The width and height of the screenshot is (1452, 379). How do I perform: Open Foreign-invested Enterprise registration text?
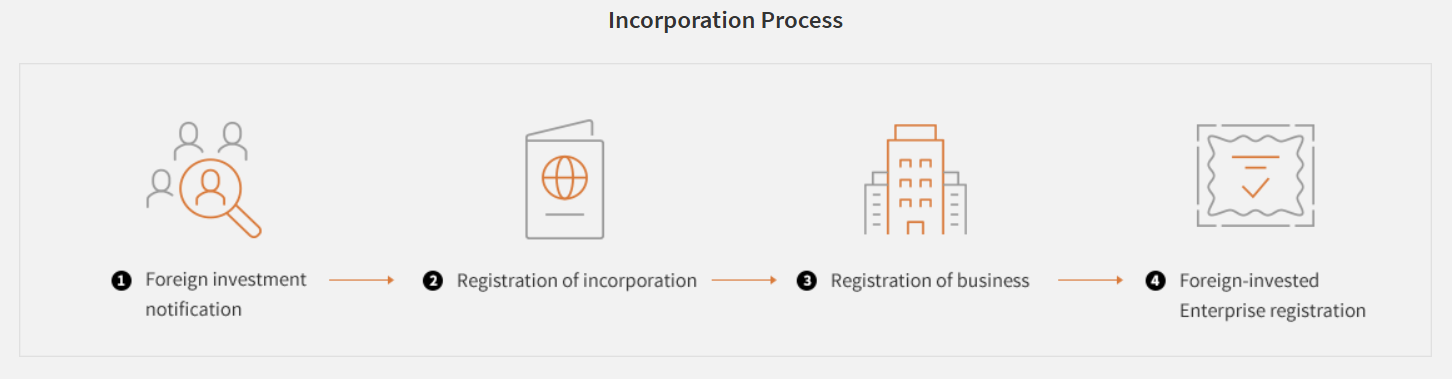tap(1272, 295)
